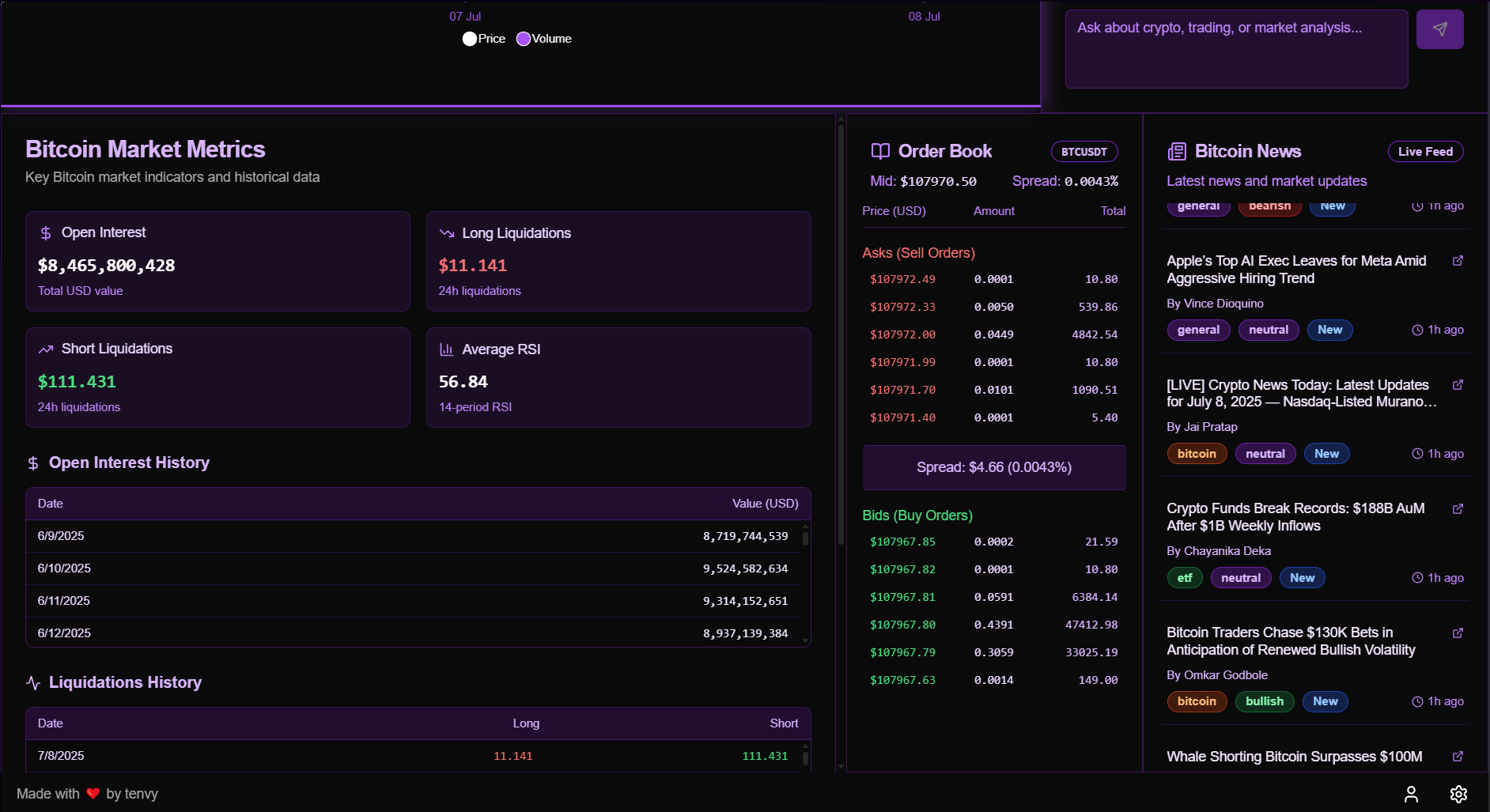Click author name Vince Dioquino
This screenshot has width=1490, height=812.
pos(1223,304)
